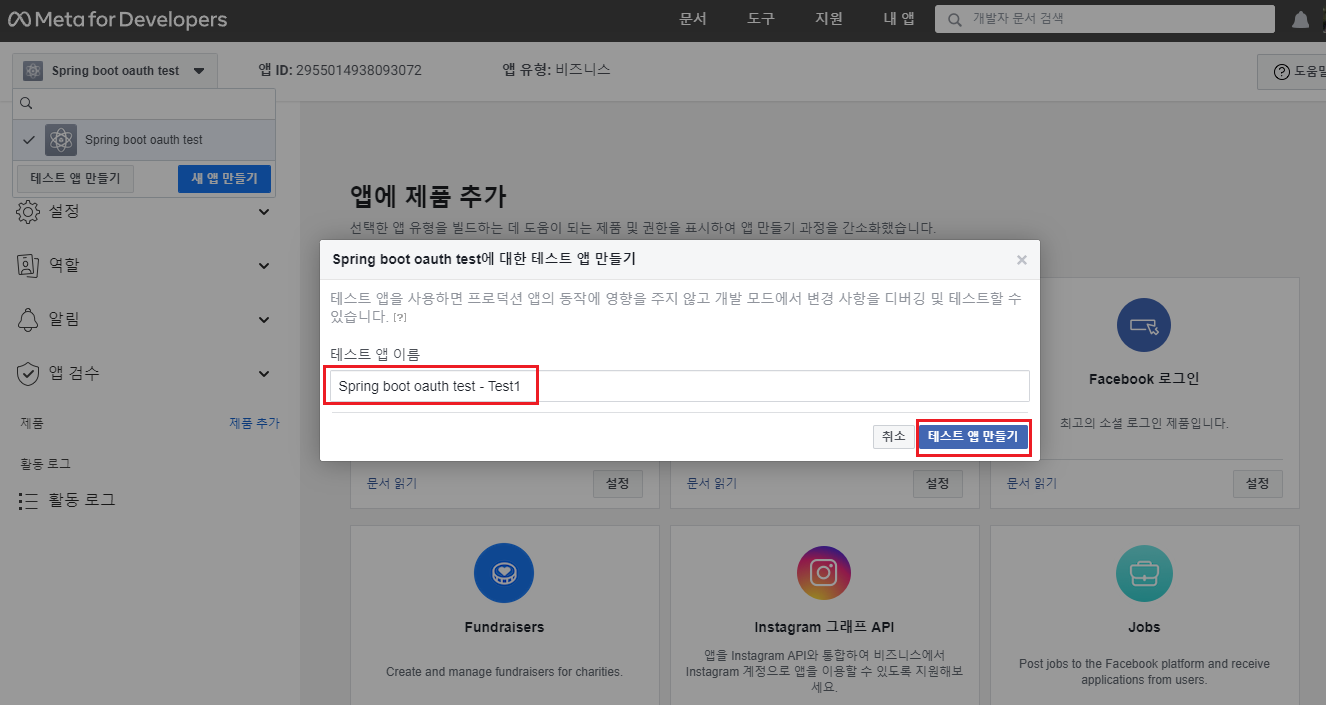Open the 내 앱 menu in header

coord(899,19)
